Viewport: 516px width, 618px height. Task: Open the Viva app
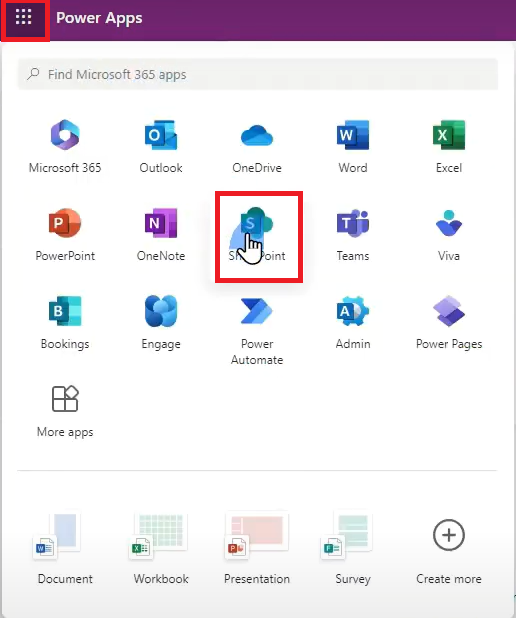tap(449, 235)
